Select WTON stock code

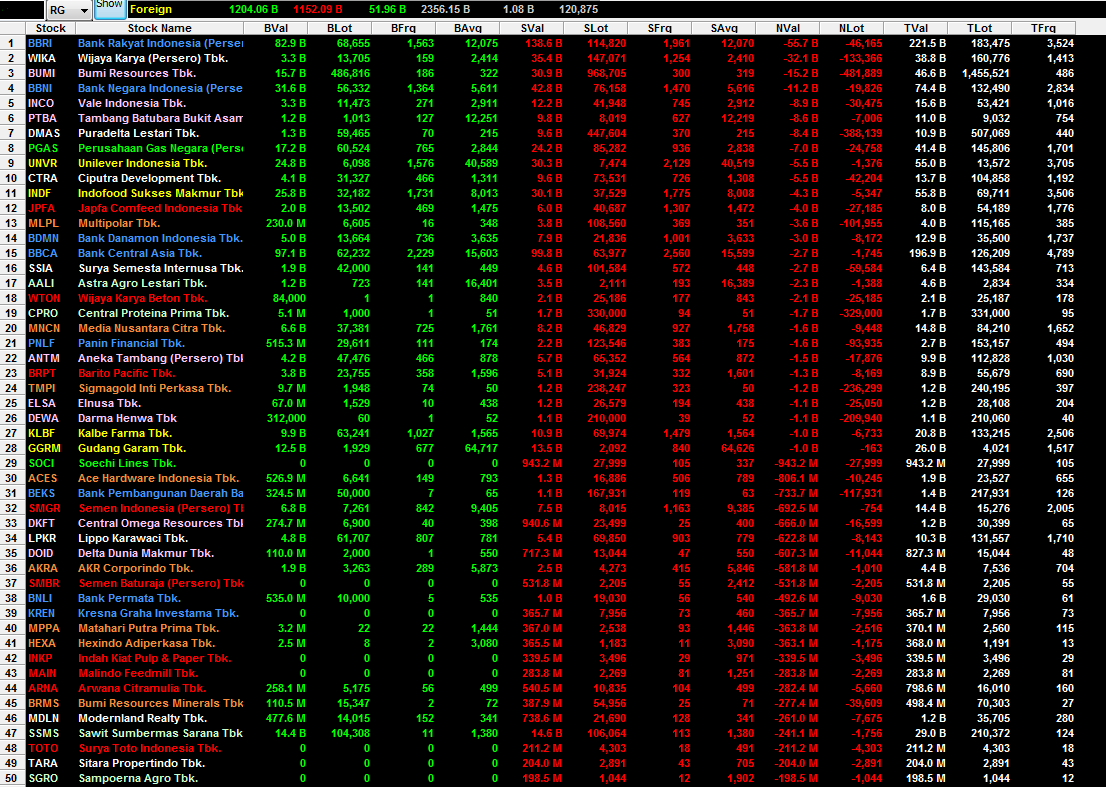(44, 298)
